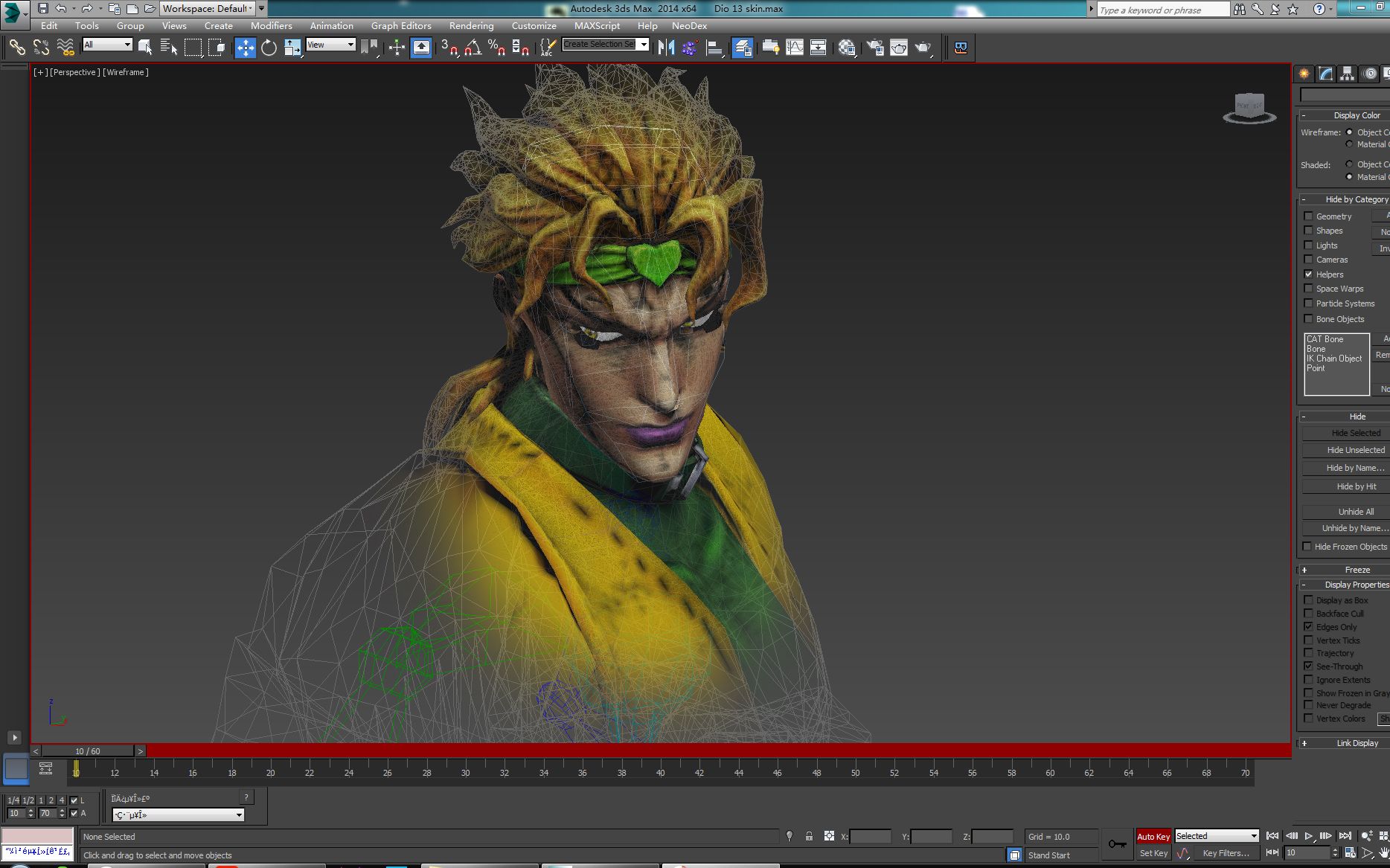The width and height of the screenshot is (1390, 868).
Task: Check the Lights hide category checkbox
Action: click(1308, 245)
